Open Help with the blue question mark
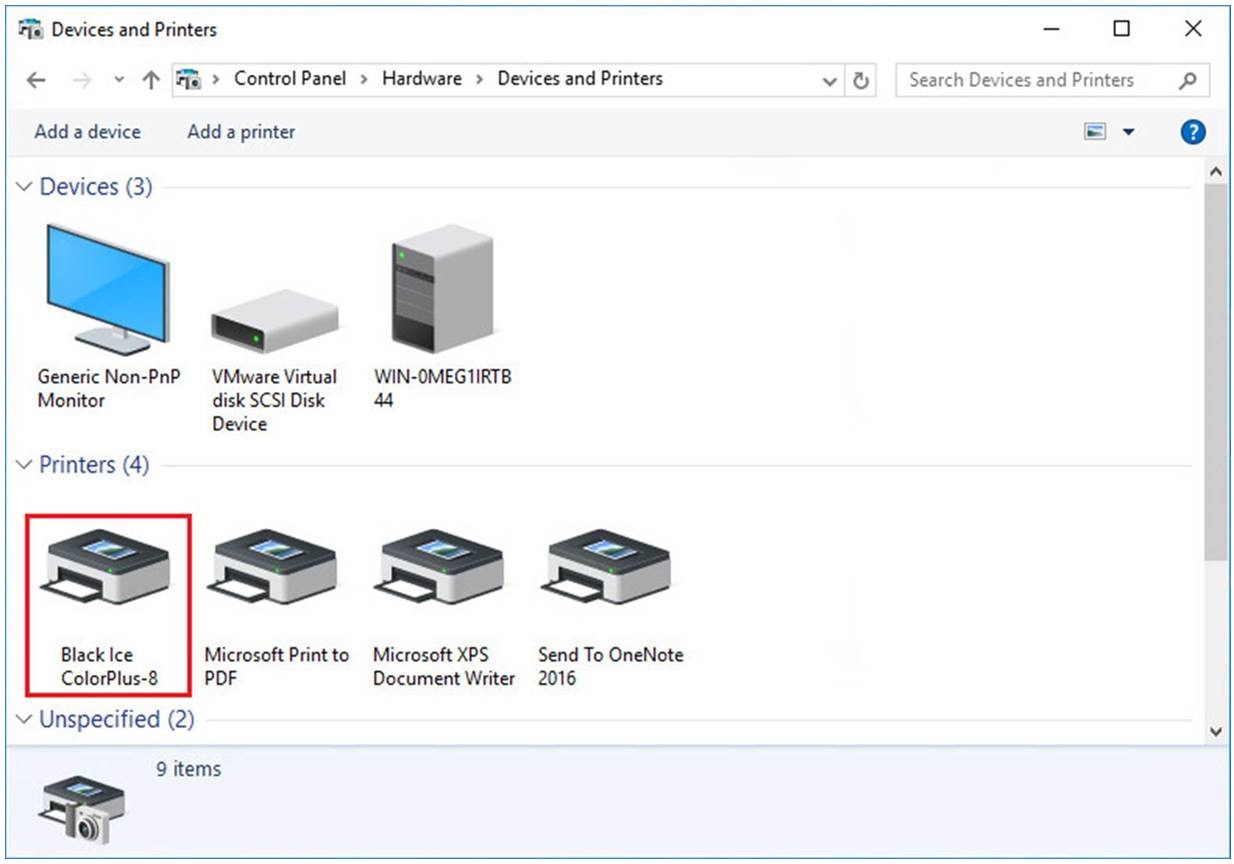The height and width of the screenshot is (864, 1234). 1192,132
